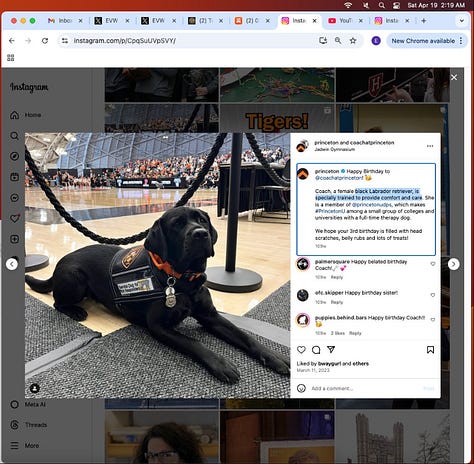The width and height of the screenshot is (474, 464).
Task: Like the post with the heart icon
Action: tap(301, 350)
